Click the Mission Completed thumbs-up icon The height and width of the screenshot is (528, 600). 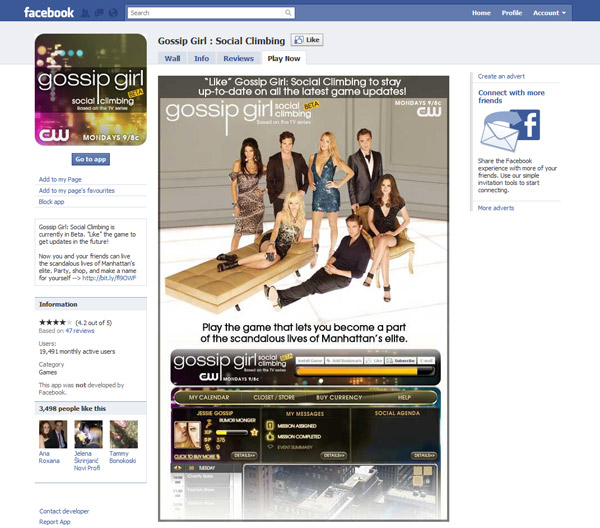[x=270, y=436]
